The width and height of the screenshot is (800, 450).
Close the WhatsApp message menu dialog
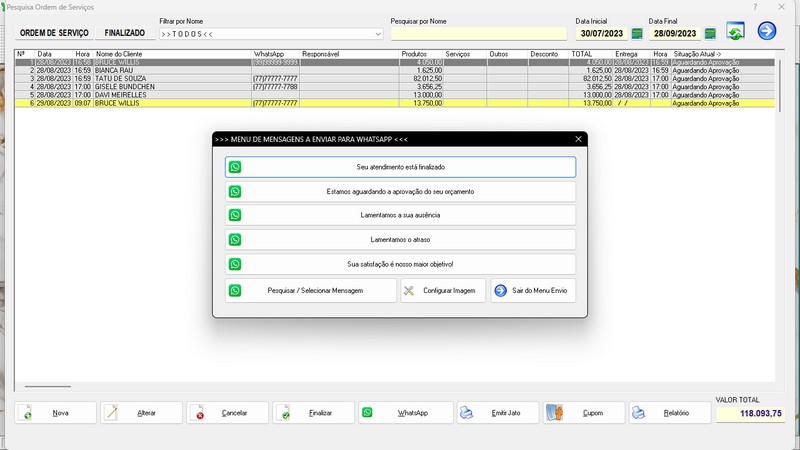[x=578, y=139]
